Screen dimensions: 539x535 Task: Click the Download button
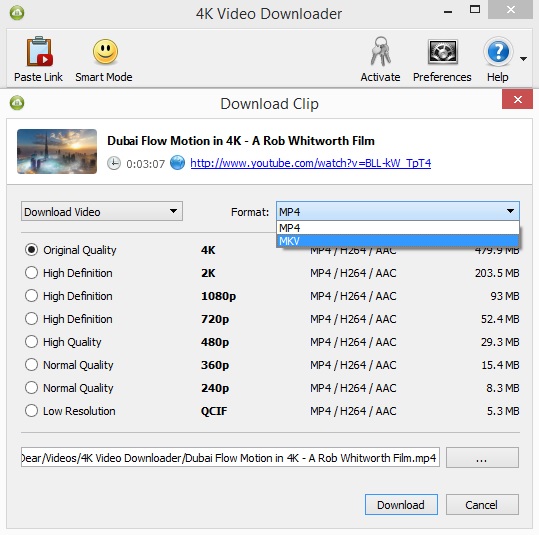tap(401, 505)
